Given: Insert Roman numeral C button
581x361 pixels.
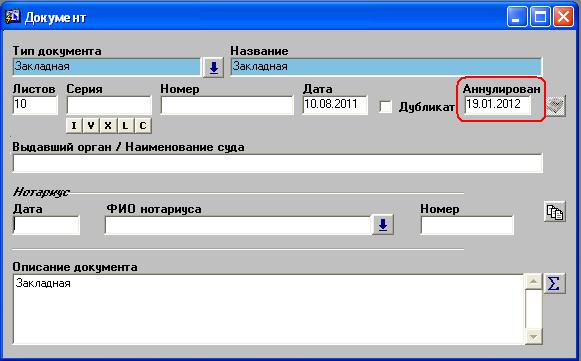Looking at the screenshot, I should [x=143, y=126].
